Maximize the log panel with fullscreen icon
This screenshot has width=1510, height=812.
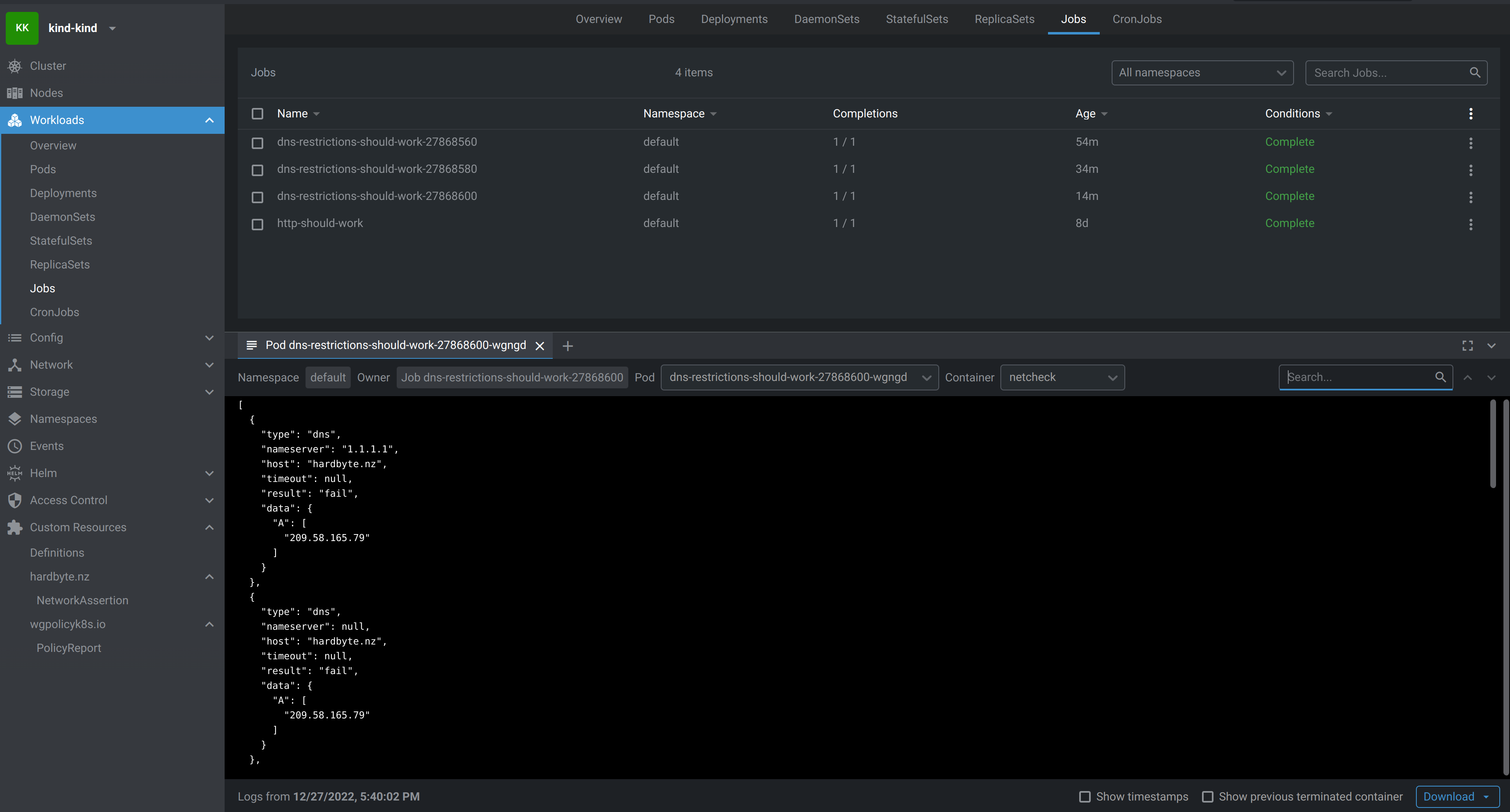(x=1467, y=346)
